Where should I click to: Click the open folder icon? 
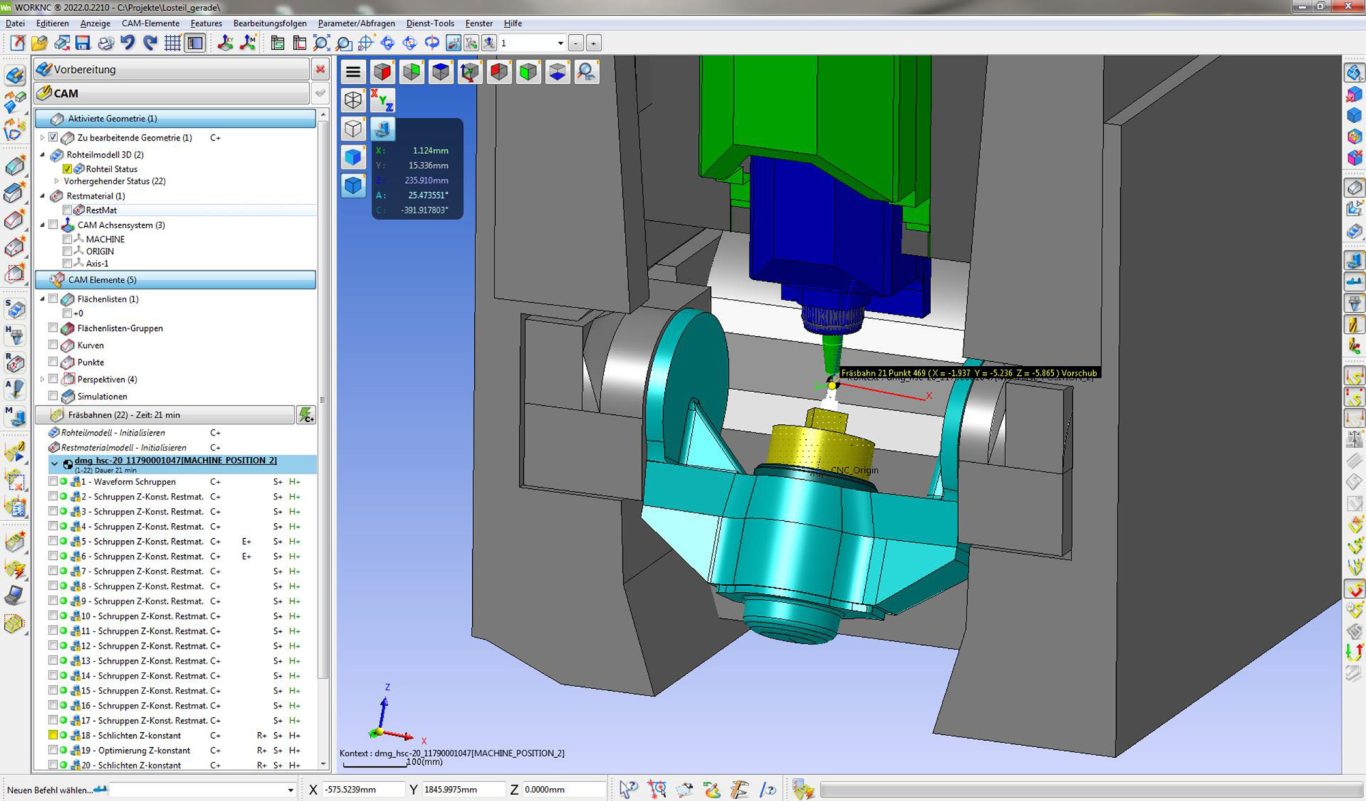pyautogui.click(x=39, y=43)
